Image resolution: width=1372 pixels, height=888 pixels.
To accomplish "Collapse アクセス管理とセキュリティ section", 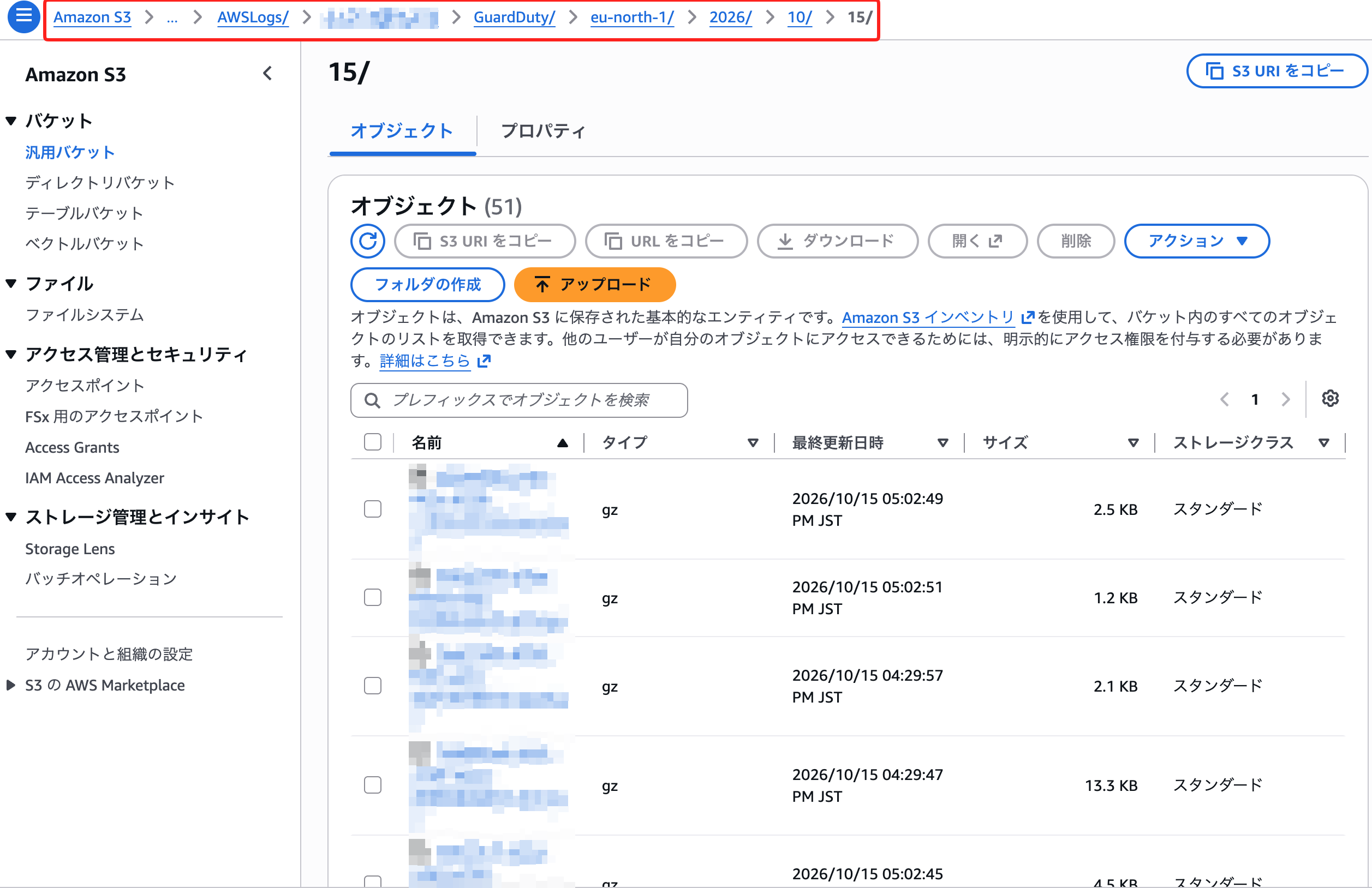I will [x=11, y=355].
